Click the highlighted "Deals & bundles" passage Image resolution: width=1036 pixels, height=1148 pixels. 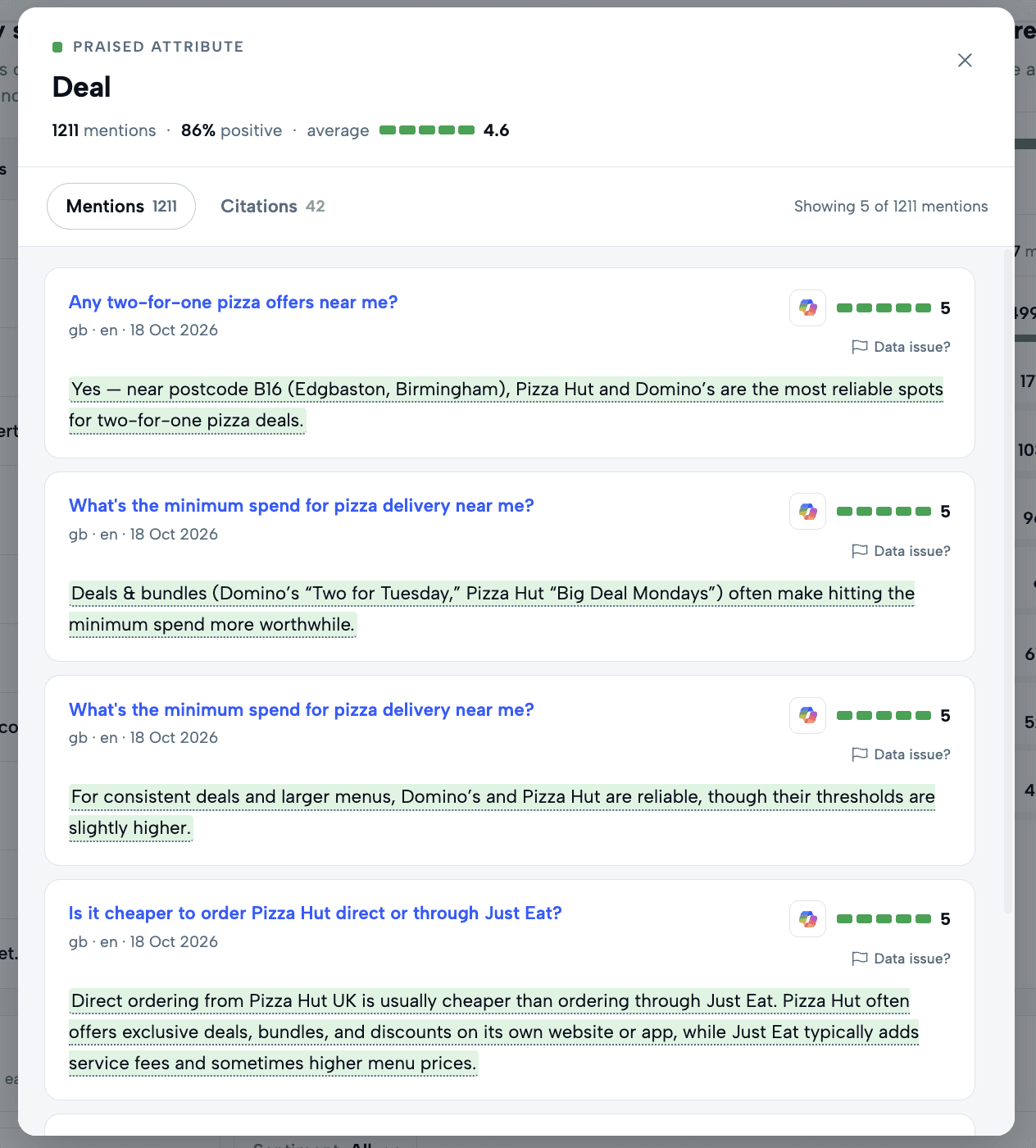[x=492, y=608]
